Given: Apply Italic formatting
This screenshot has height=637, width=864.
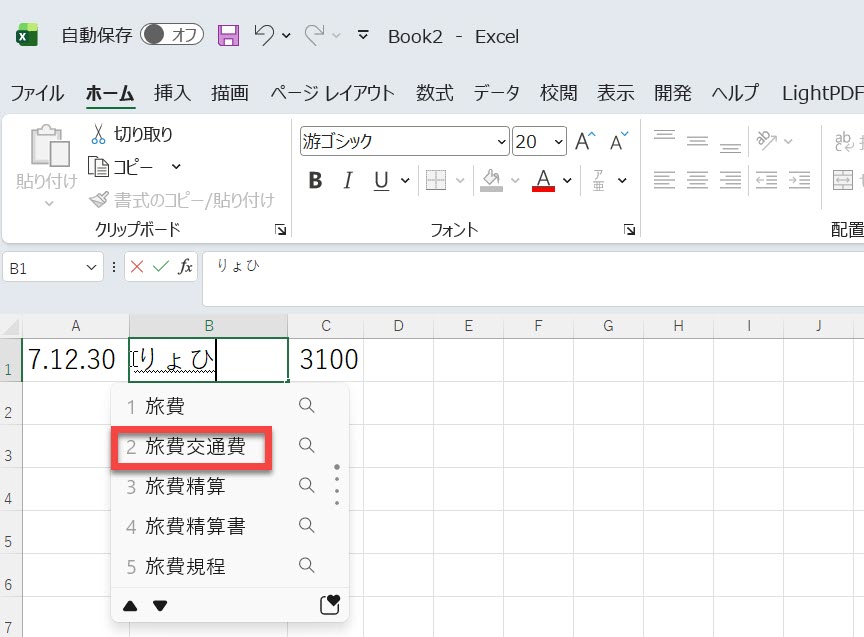Looking at the screenshot, I should pos(348,181).
